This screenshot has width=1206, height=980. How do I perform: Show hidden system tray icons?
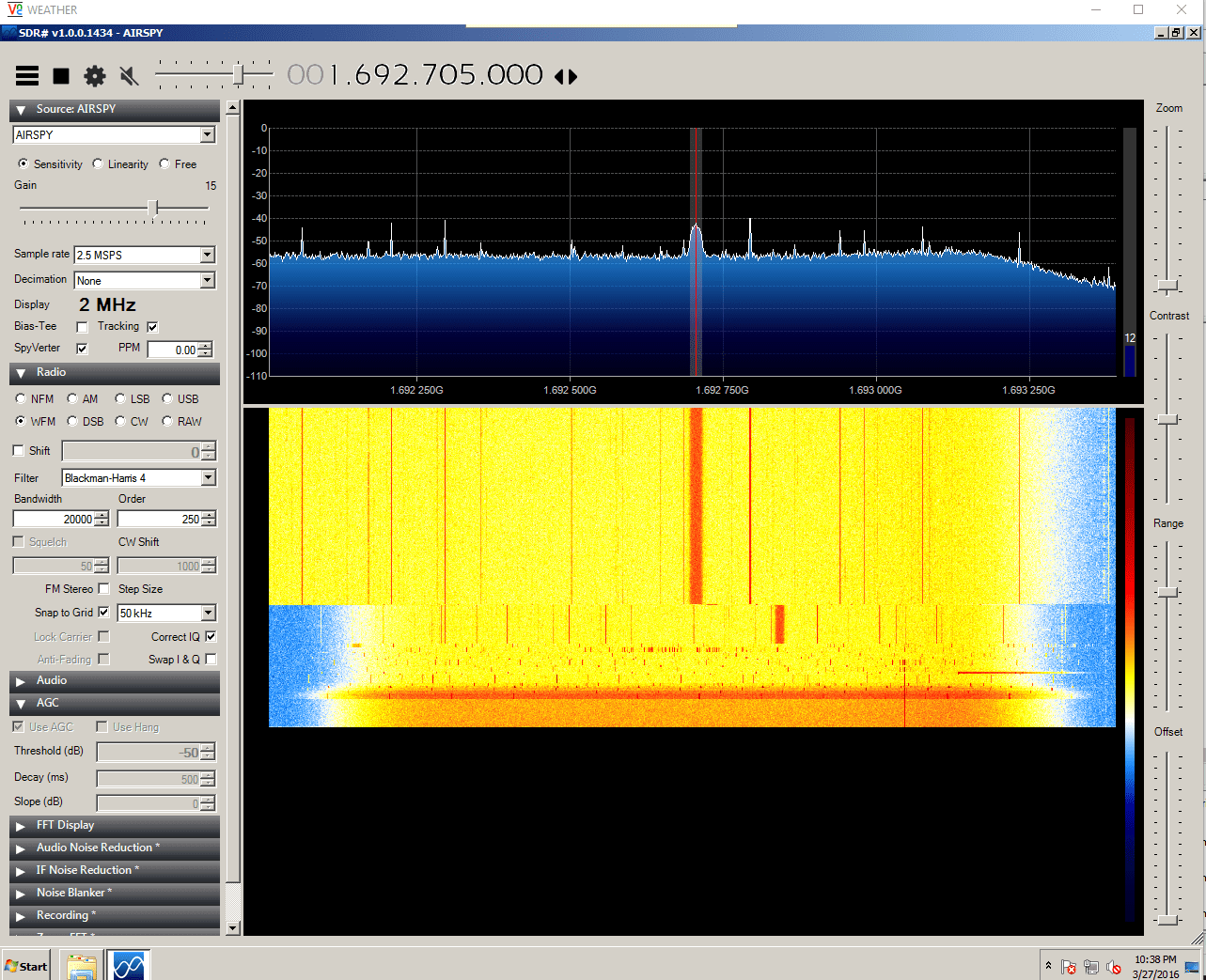point(1048,966)
